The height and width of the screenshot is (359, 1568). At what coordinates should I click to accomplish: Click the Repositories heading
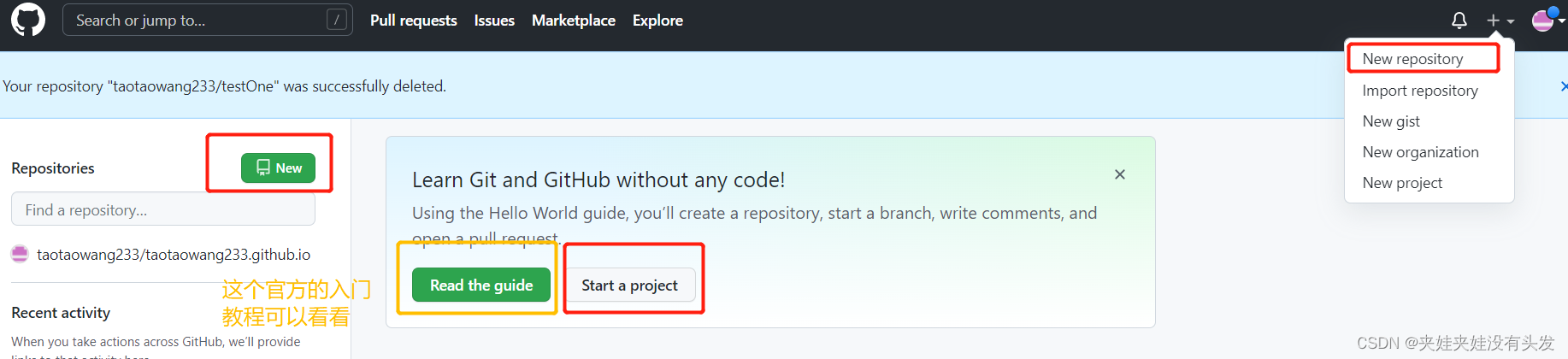(53, 168)
